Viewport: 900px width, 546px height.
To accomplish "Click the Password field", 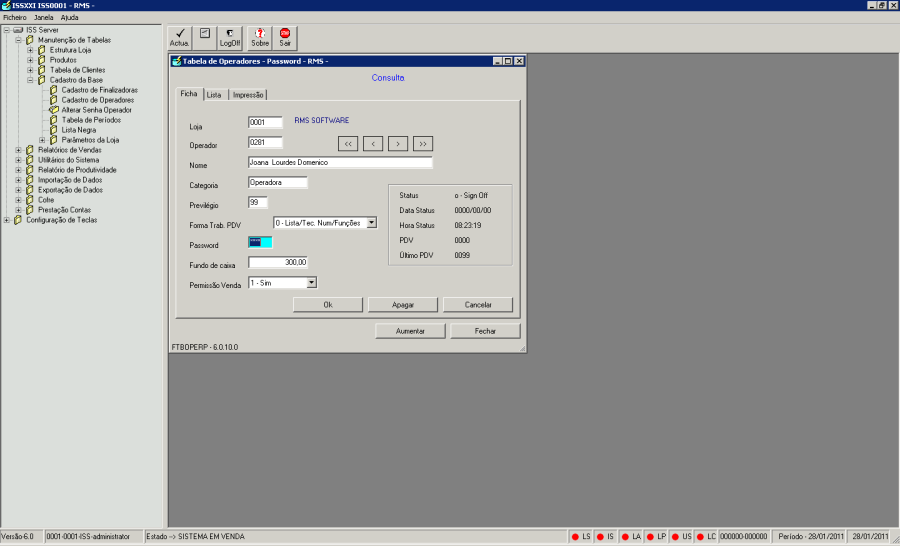I will (x=260, y=242).
